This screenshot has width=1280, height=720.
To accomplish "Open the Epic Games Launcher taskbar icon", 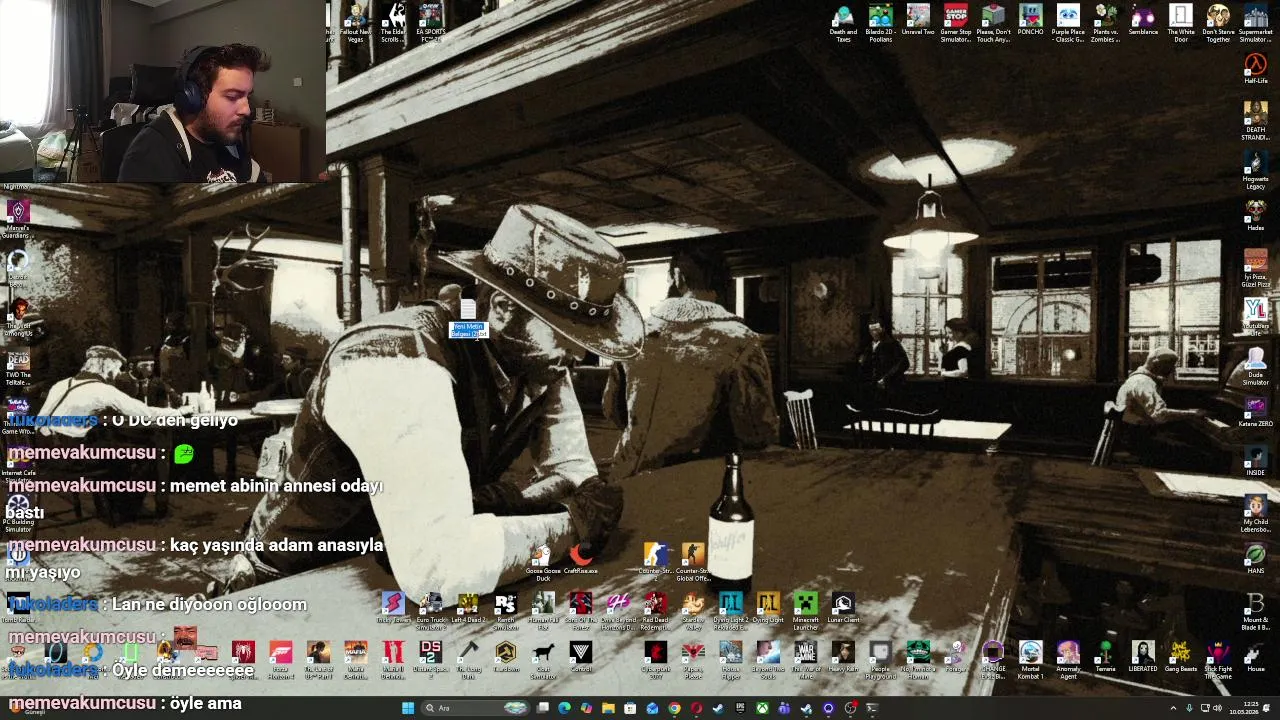I will [740, 709].
